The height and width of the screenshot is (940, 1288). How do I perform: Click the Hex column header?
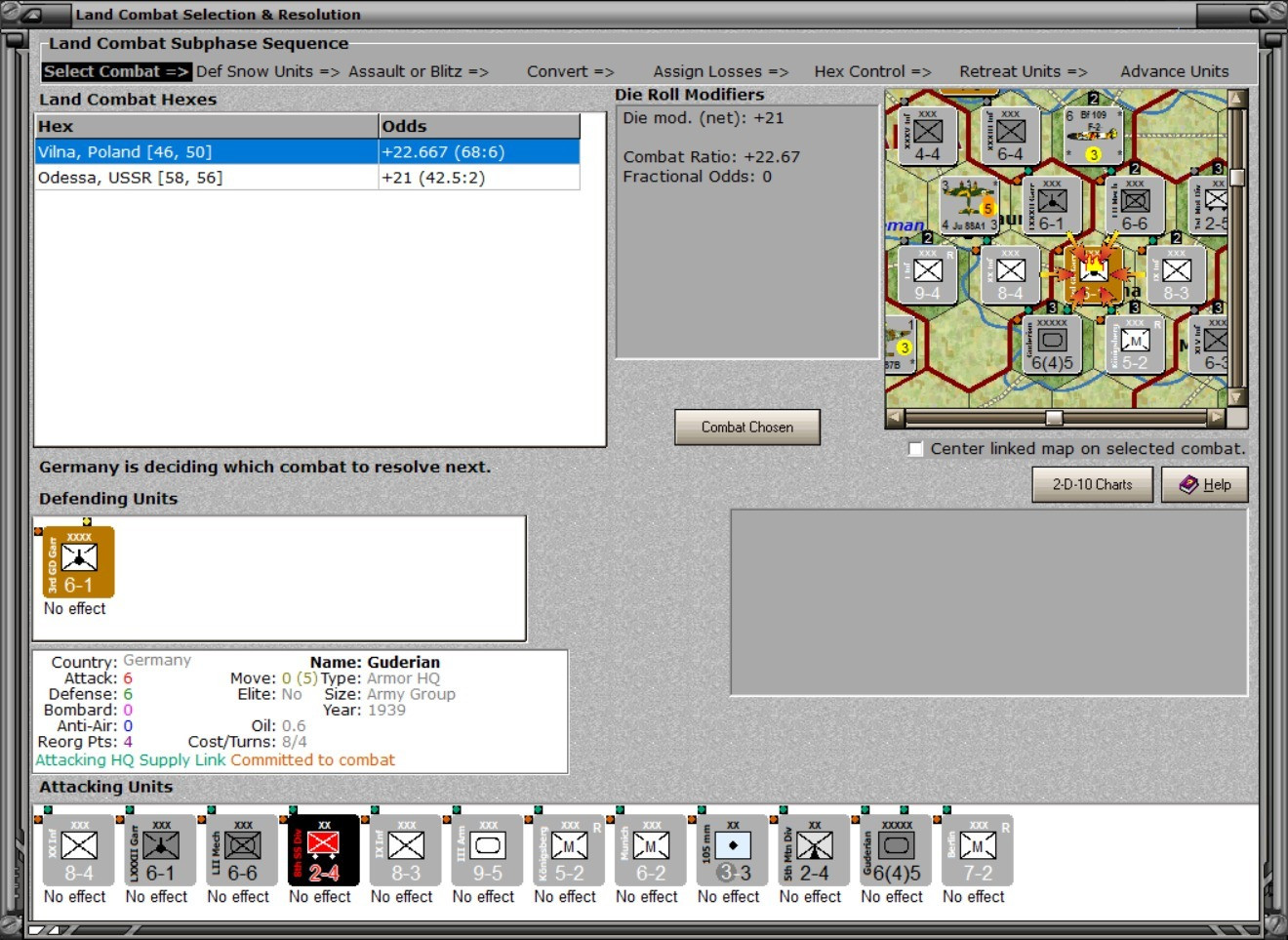(x=207, y=126)
